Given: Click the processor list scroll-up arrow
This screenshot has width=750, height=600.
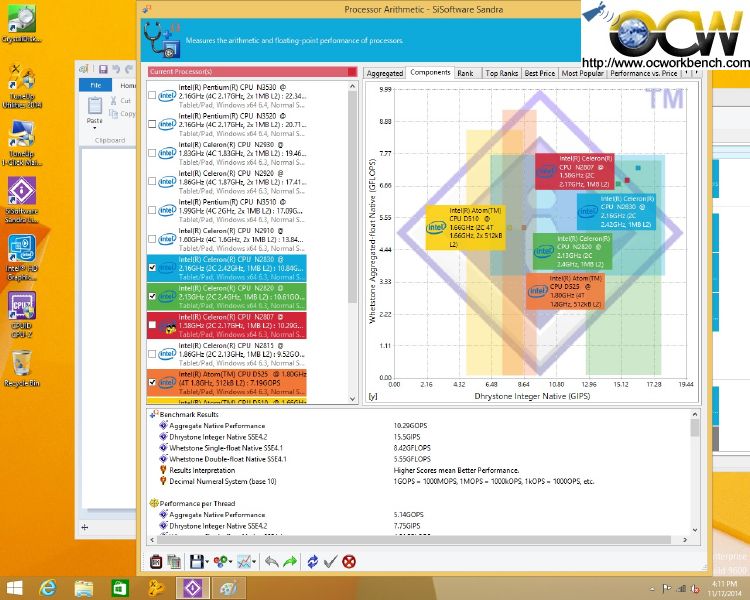Looking at the screenshot, I should 353,86.
